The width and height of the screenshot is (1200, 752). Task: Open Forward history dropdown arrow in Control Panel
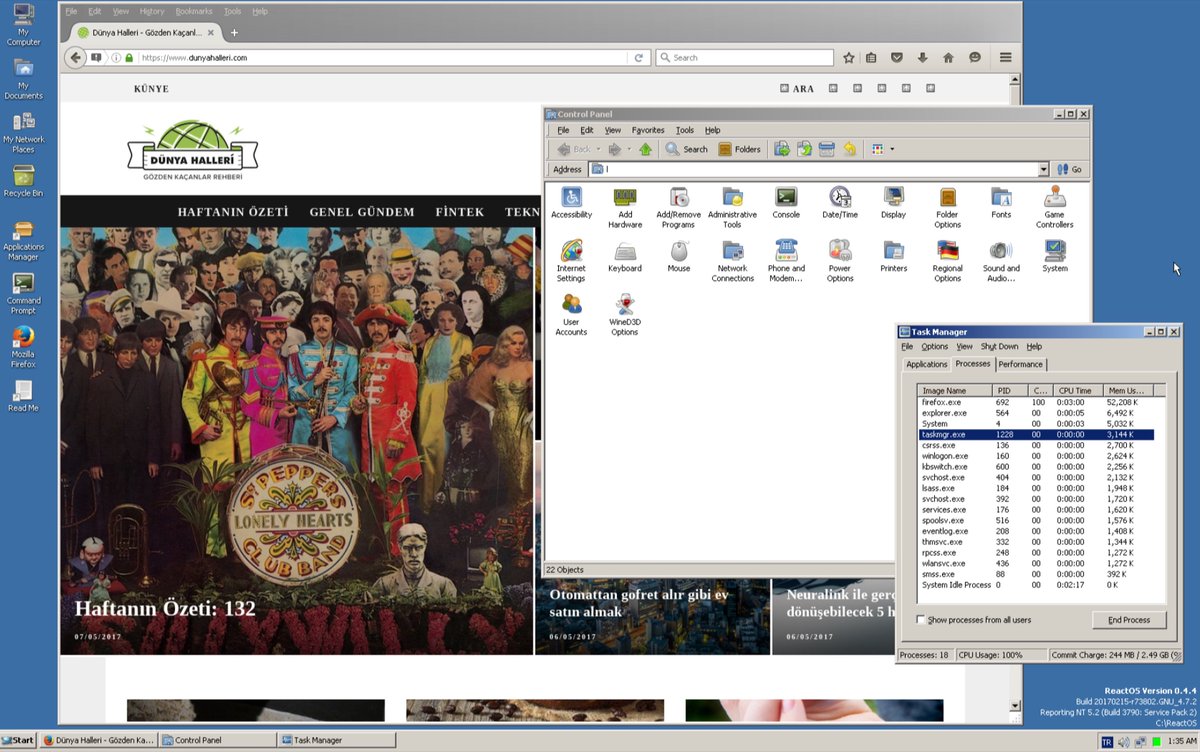629,150
